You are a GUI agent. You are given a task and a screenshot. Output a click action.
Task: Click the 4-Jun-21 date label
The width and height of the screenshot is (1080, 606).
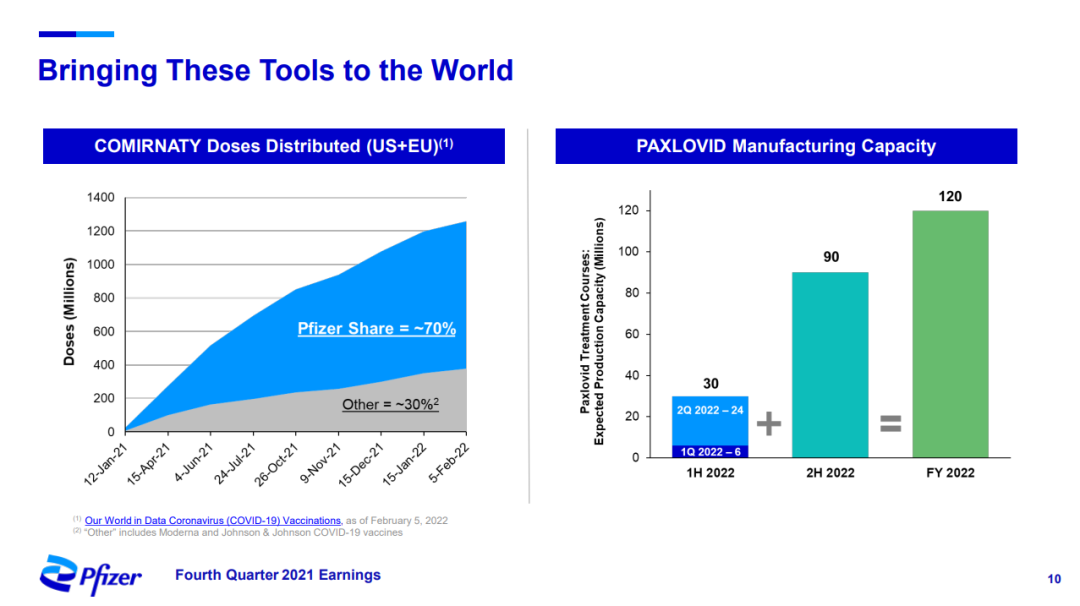coord(193,461)
